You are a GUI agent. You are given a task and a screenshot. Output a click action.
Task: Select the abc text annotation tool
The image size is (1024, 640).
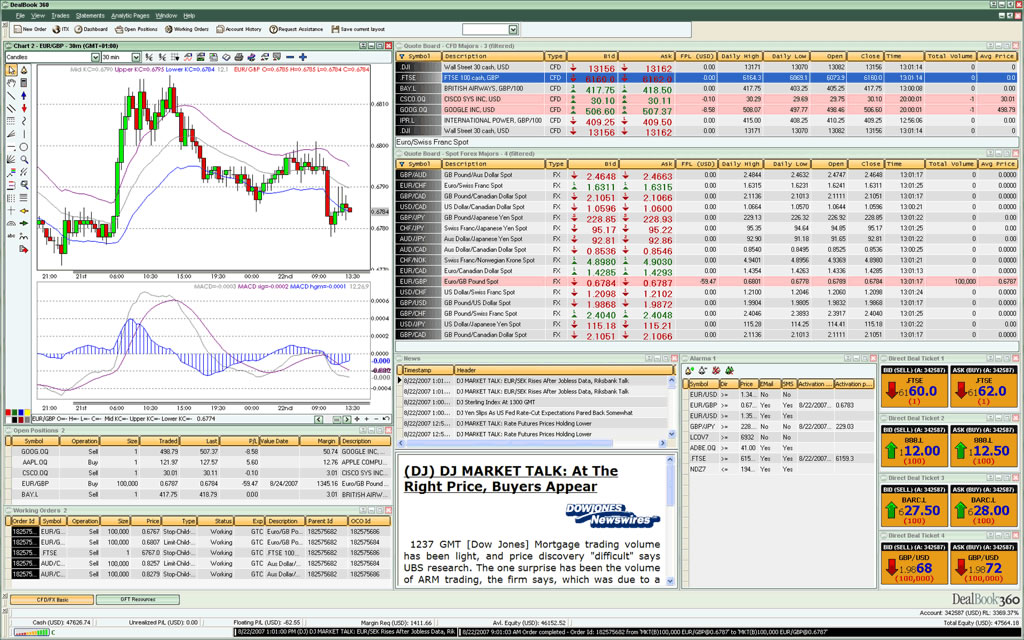11,236
